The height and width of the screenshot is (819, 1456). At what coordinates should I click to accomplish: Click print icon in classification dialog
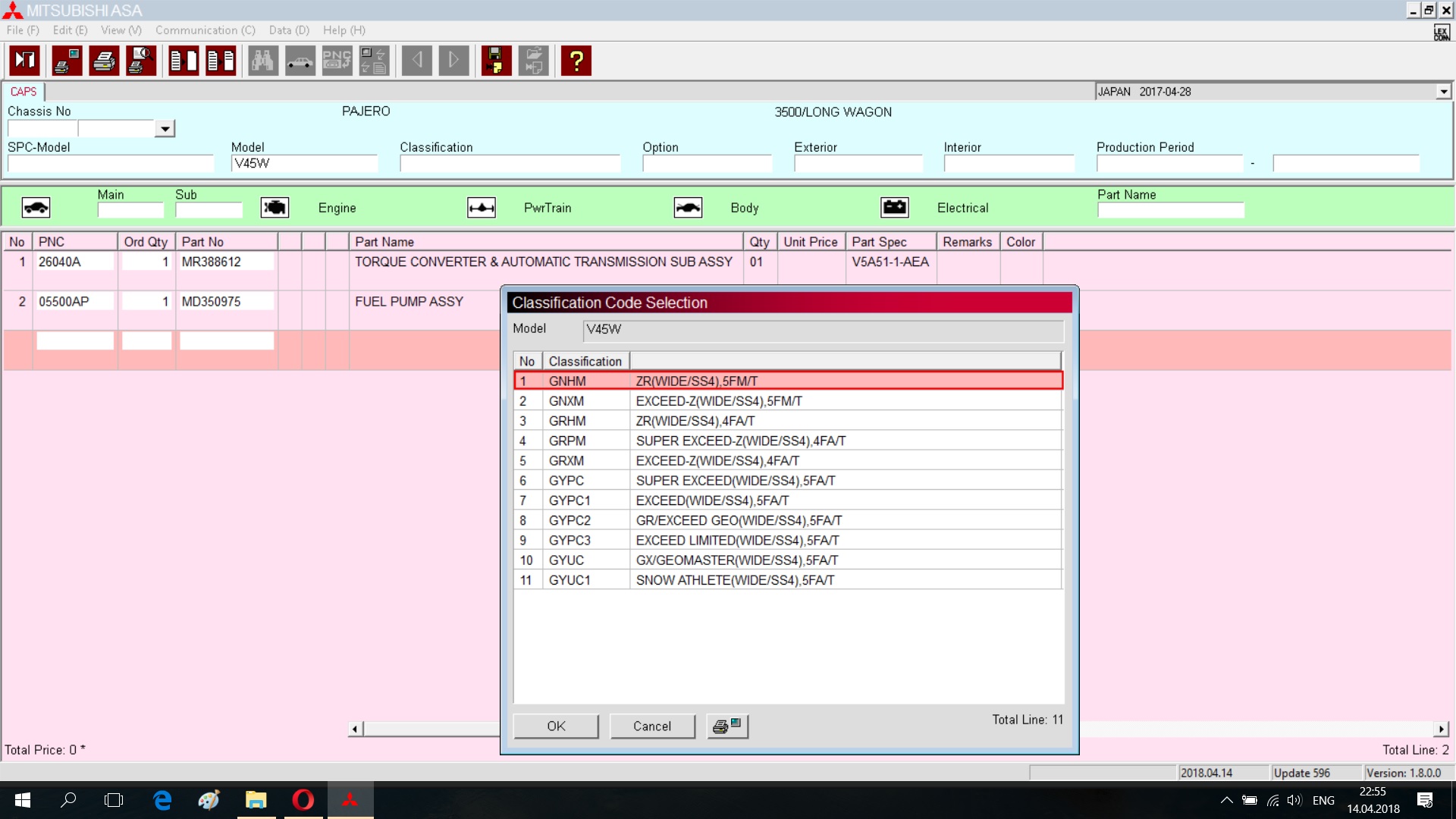726,726
